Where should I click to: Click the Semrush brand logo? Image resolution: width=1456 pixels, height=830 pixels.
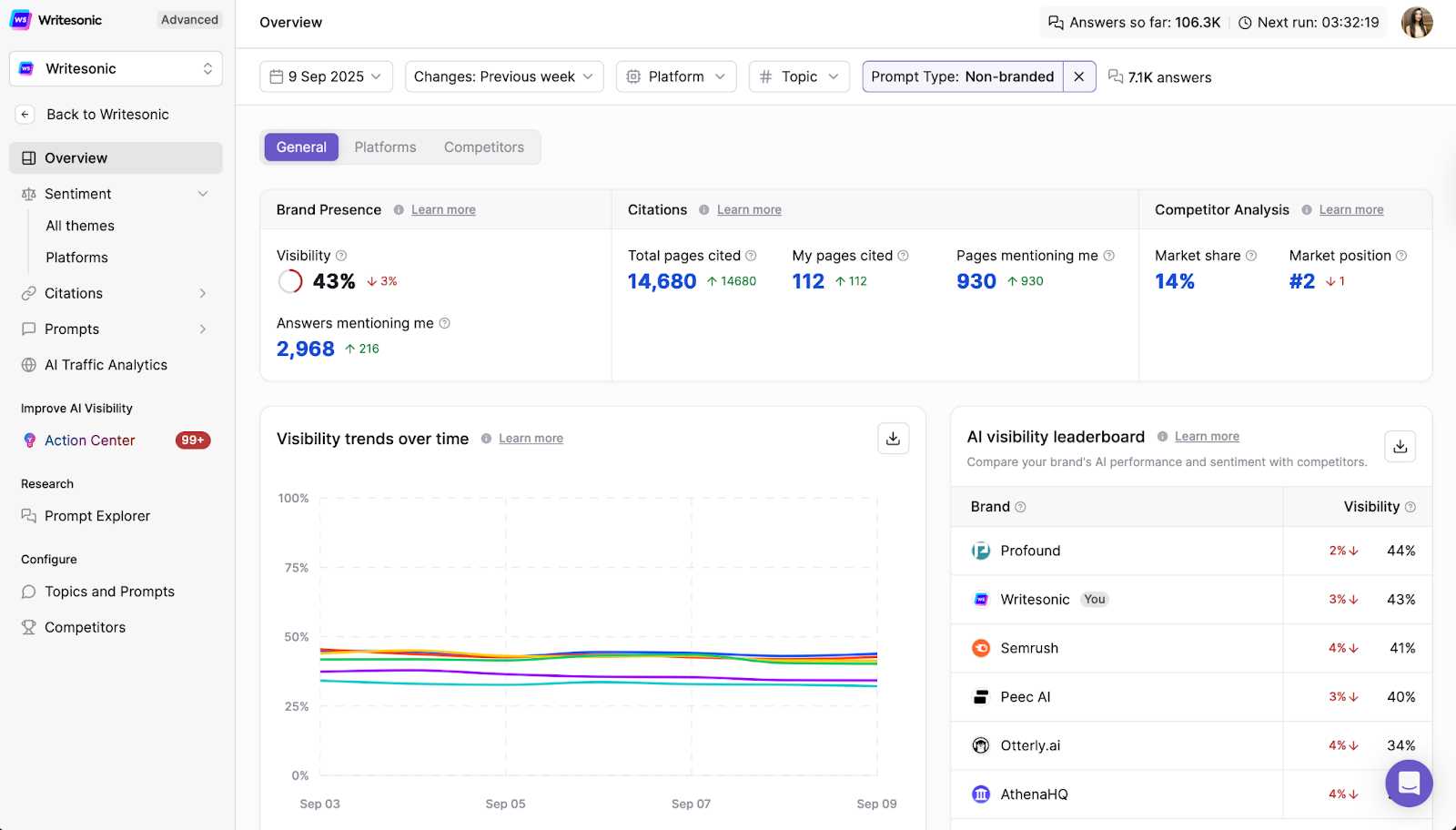(x=981, y=648)
